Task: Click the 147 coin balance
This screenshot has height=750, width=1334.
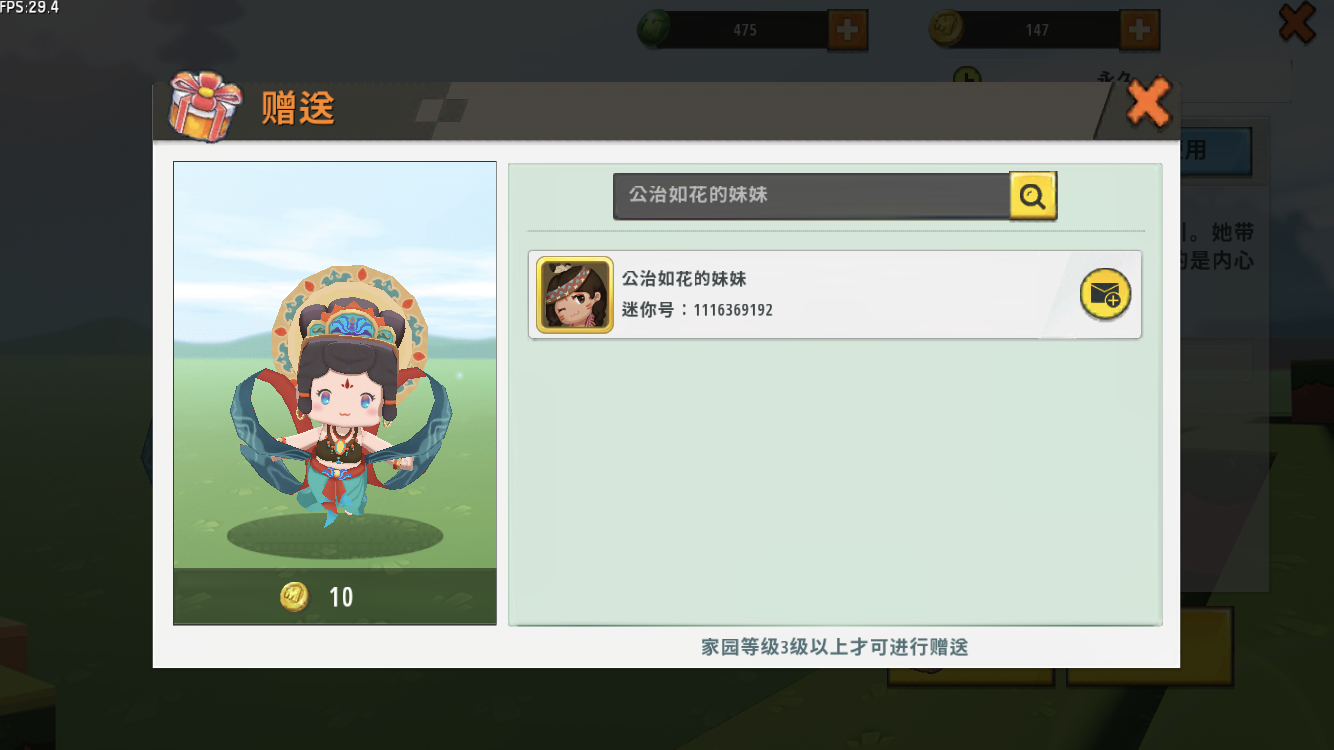Action: pyautogui.click(x=1037, y=30)
